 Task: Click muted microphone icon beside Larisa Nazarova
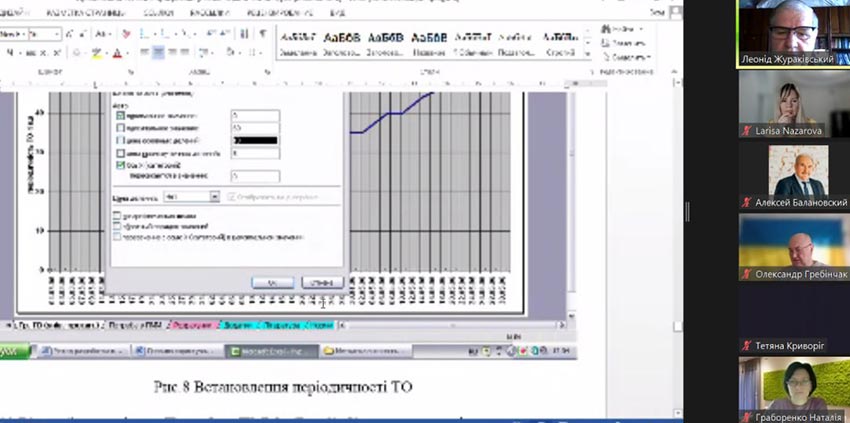pos(745,130)
